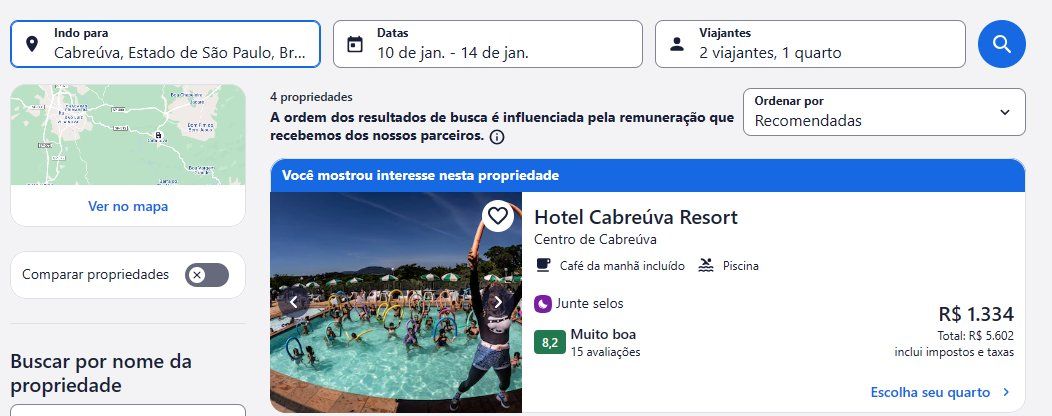Open the Datas picker 10 de jan. - 14 de jan.
Image resolution: width=1052 pixels, height=416 pixels.
(x=488, y=44)
